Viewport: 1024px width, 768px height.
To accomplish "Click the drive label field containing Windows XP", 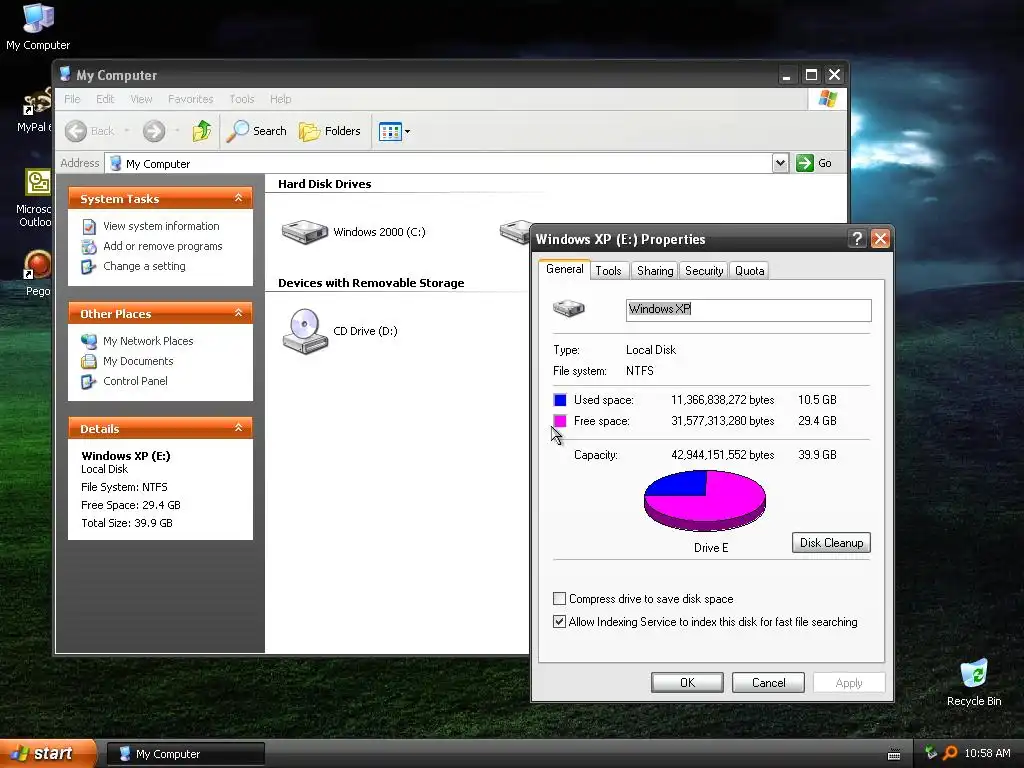I will tap(748, 310).
